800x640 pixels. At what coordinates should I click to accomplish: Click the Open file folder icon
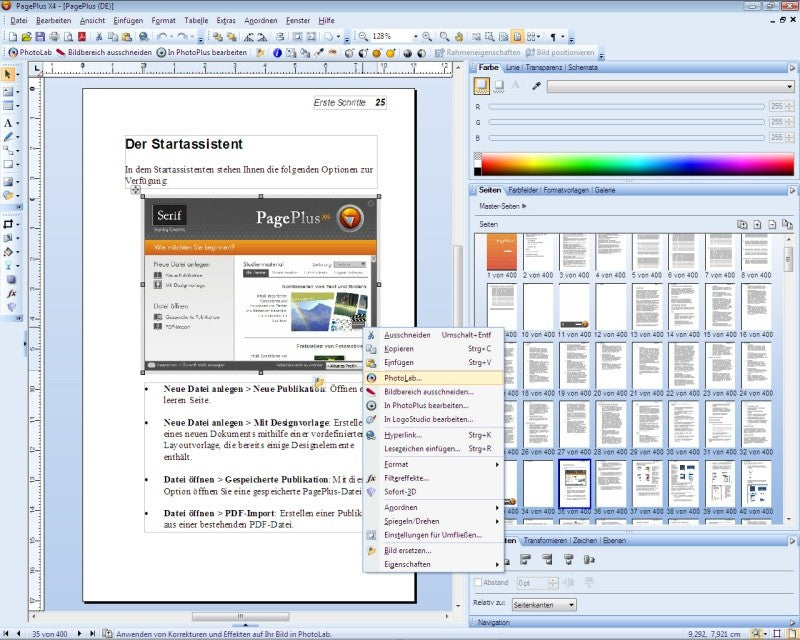(27, 37)
